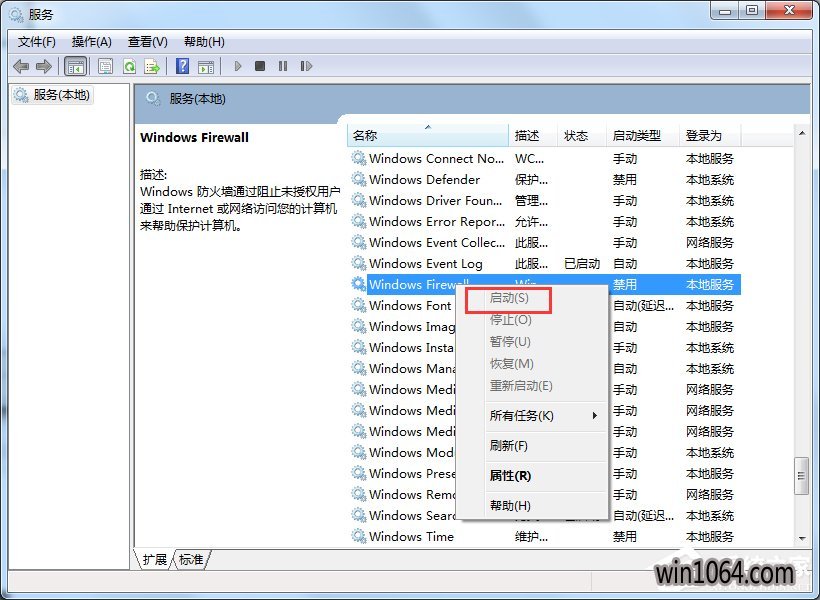Open the 帮助(H) menu in menu bar

tap(204, 42)
